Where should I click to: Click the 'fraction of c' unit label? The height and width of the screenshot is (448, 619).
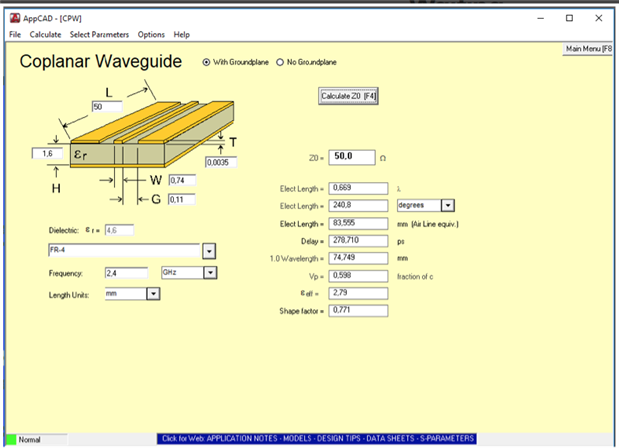[415, 277]
